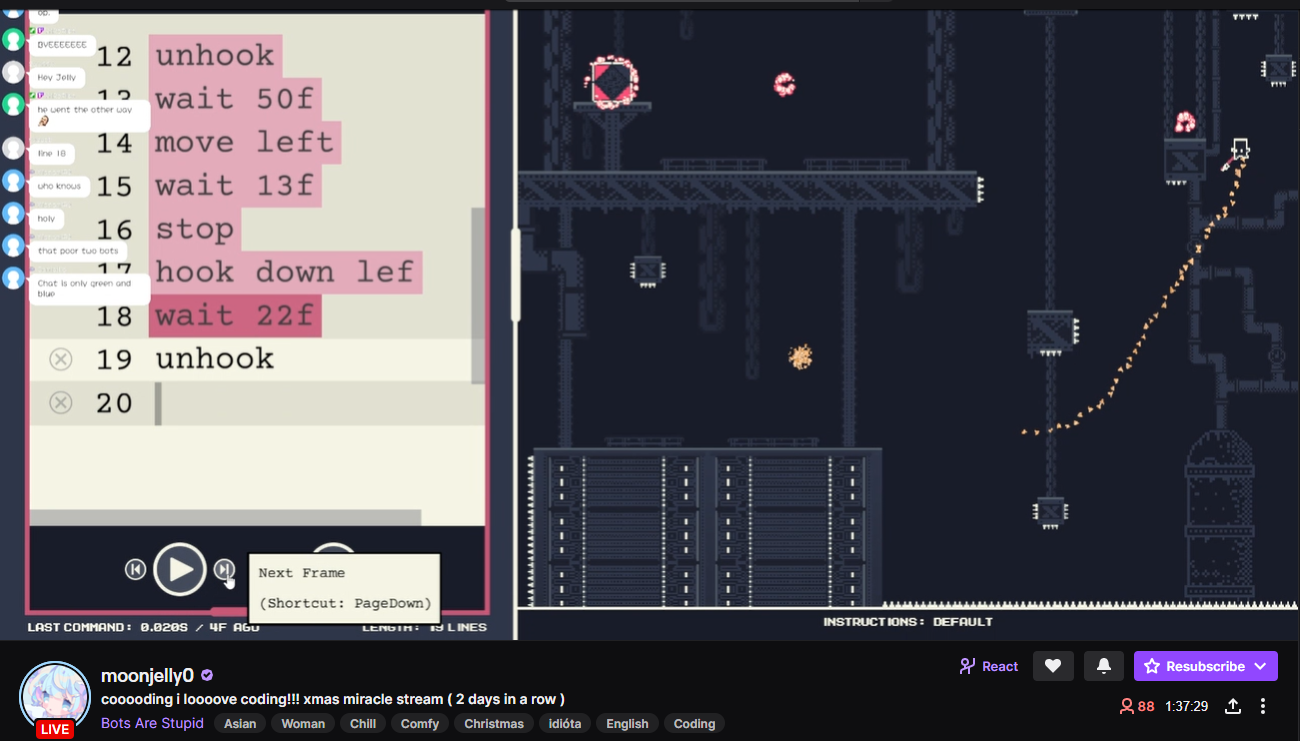
Task: Click the 'Hey Jelly' chat bubble
Action: [57, 77]
